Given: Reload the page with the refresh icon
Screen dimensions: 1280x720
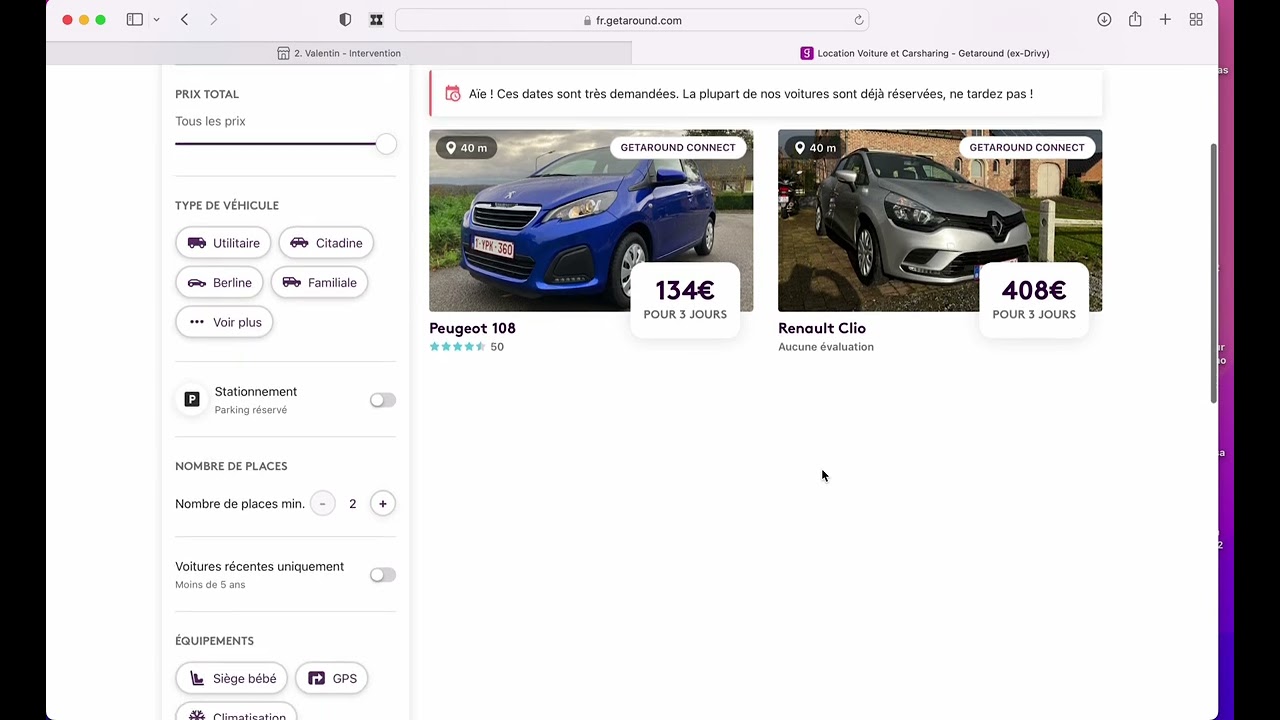Looking at the screenshot, I should point(858,20).
